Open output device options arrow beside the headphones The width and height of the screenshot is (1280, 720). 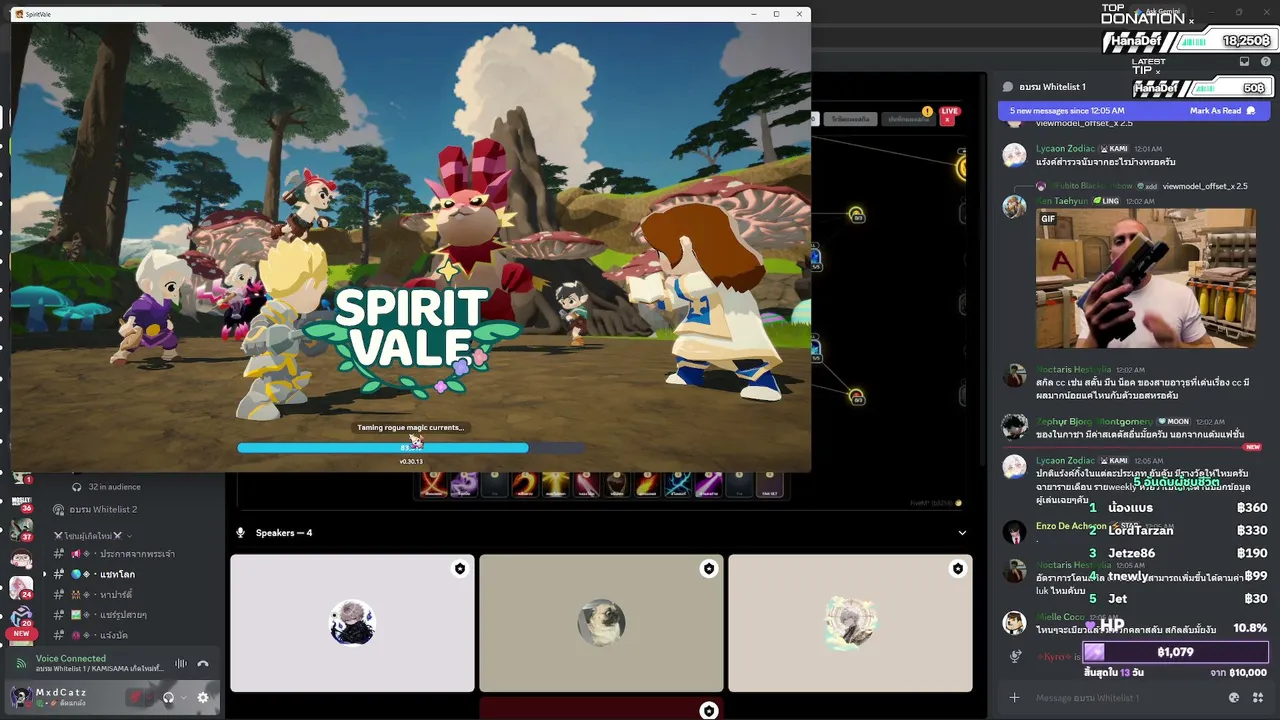(x=184, y=697)
